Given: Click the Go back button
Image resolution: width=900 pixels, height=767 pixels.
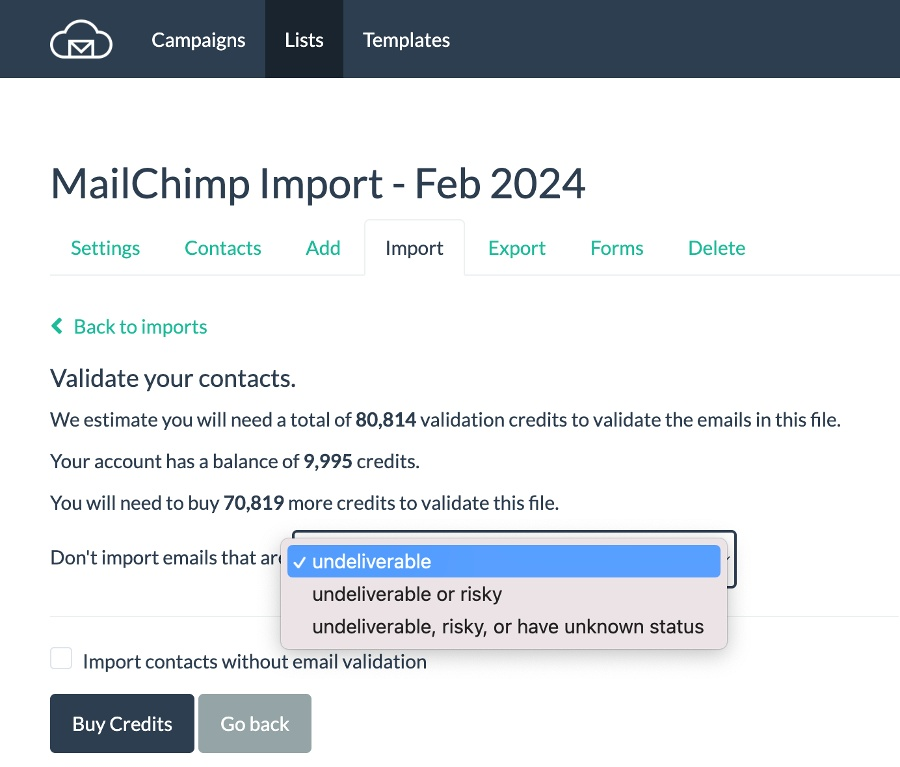Looking at the screenshot, I should pyautogui.click(x=255, y=723).
